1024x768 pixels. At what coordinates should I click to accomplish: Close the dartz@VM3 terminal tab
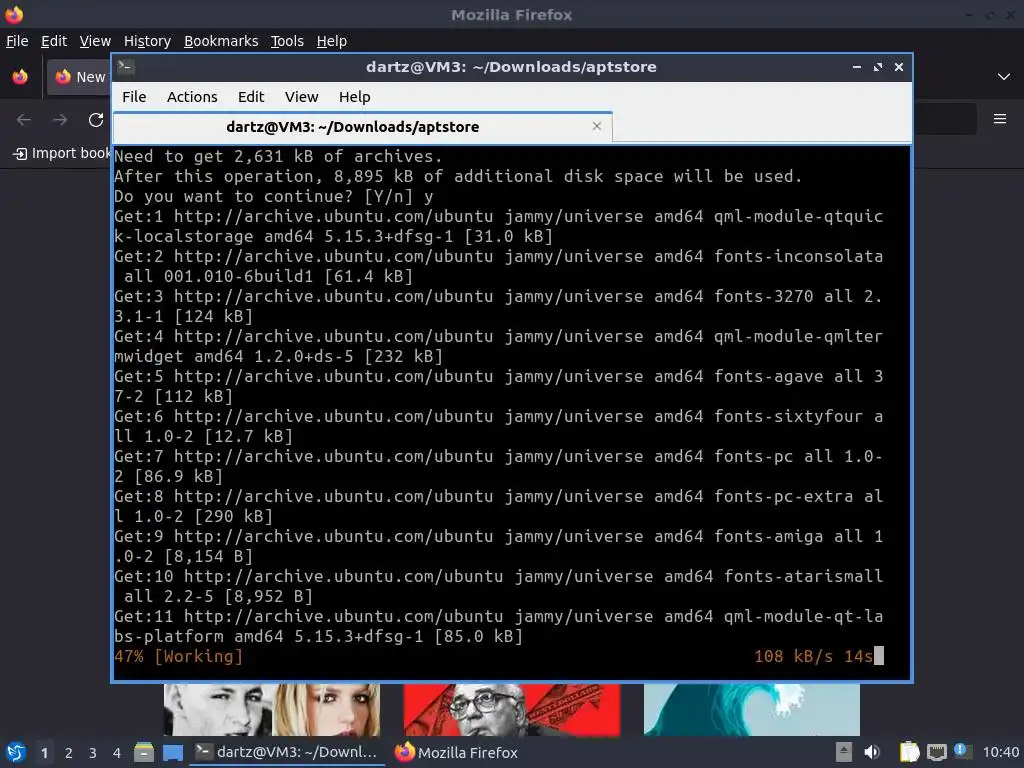(x=596, y=126)
